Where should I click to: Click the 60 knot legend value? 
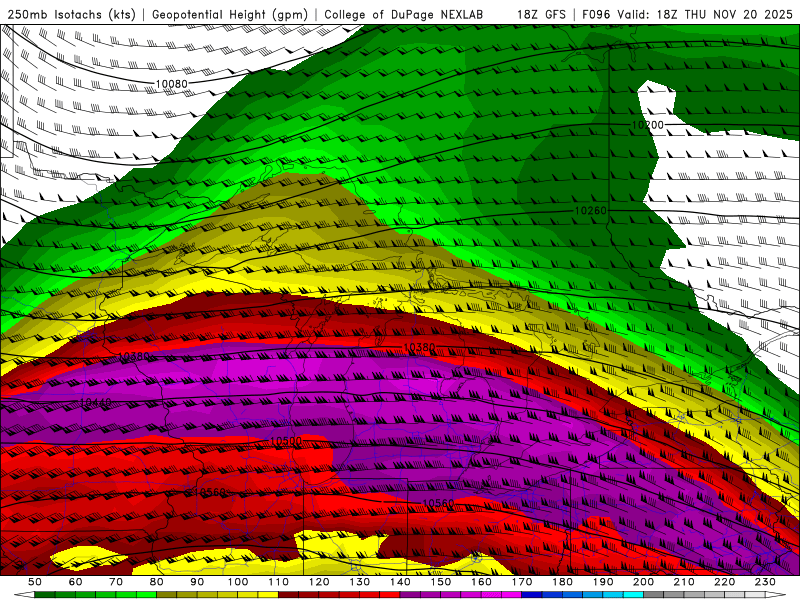tap(75, 582)
